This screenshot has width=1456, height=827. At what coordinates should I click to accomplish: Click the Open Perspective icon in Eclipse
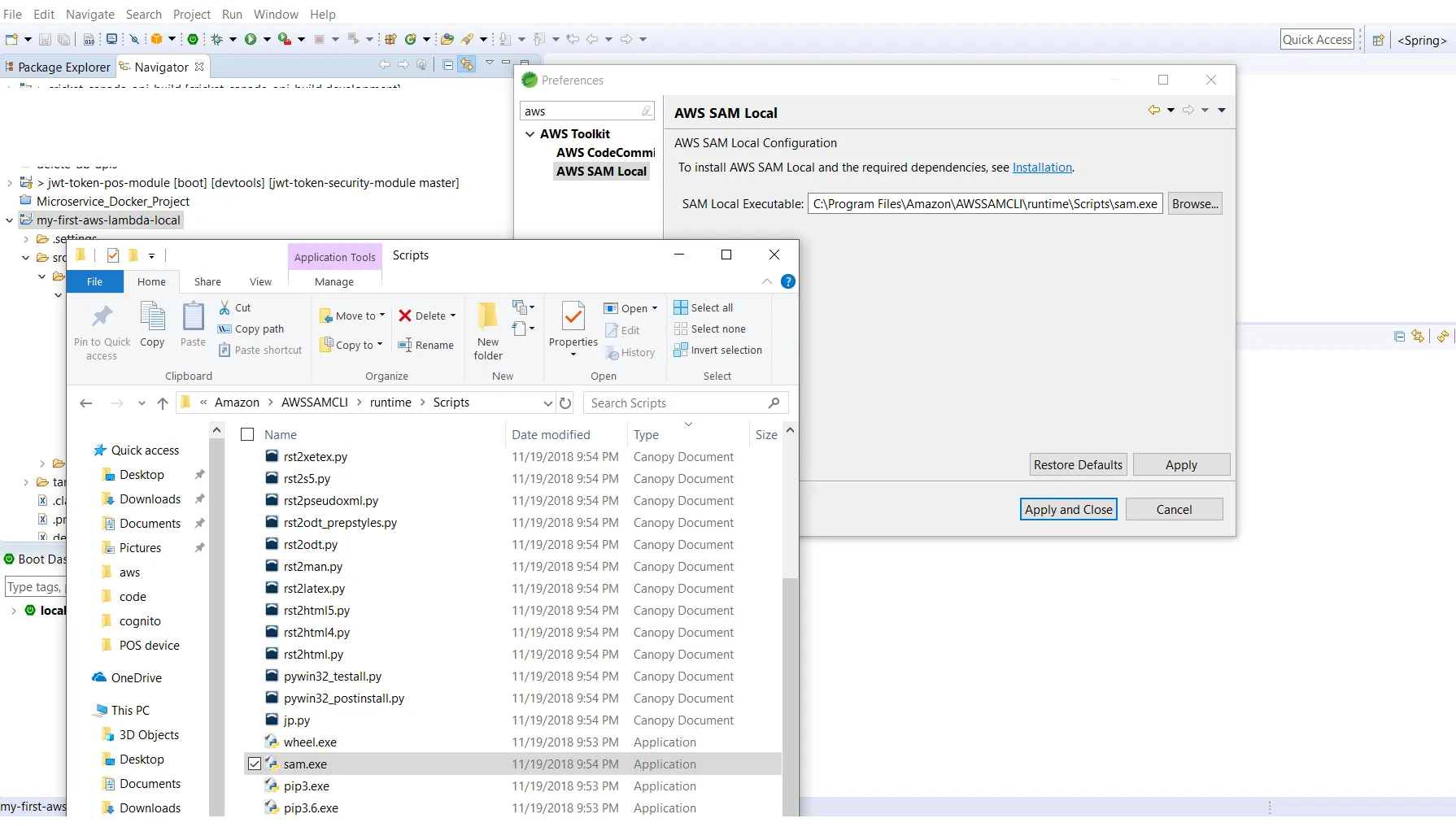[x=1378, y=40]
